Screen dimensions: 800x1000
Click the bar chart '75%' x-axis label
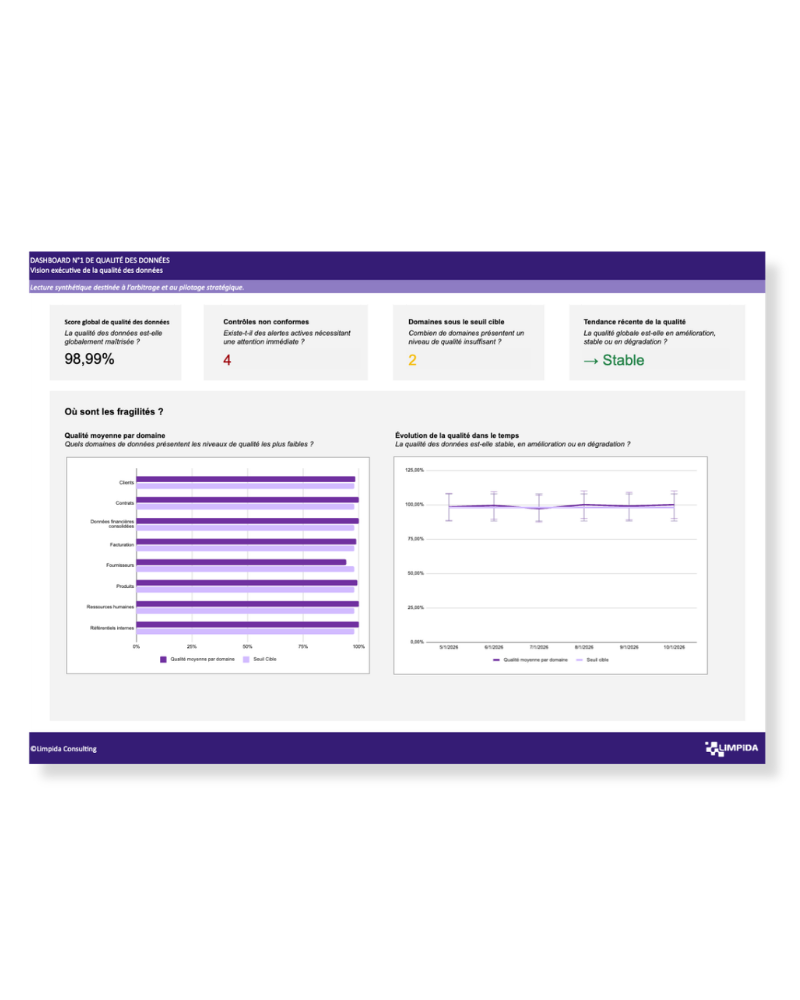303,647
